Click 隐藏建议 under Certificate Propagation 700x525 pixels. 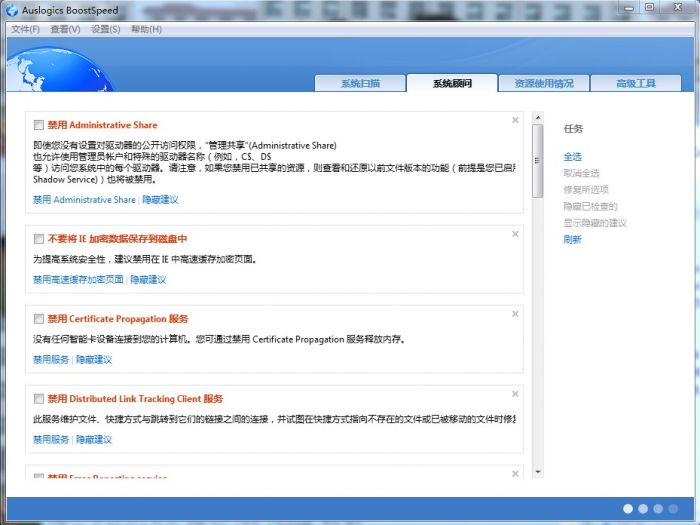click(x=94, y=359)
